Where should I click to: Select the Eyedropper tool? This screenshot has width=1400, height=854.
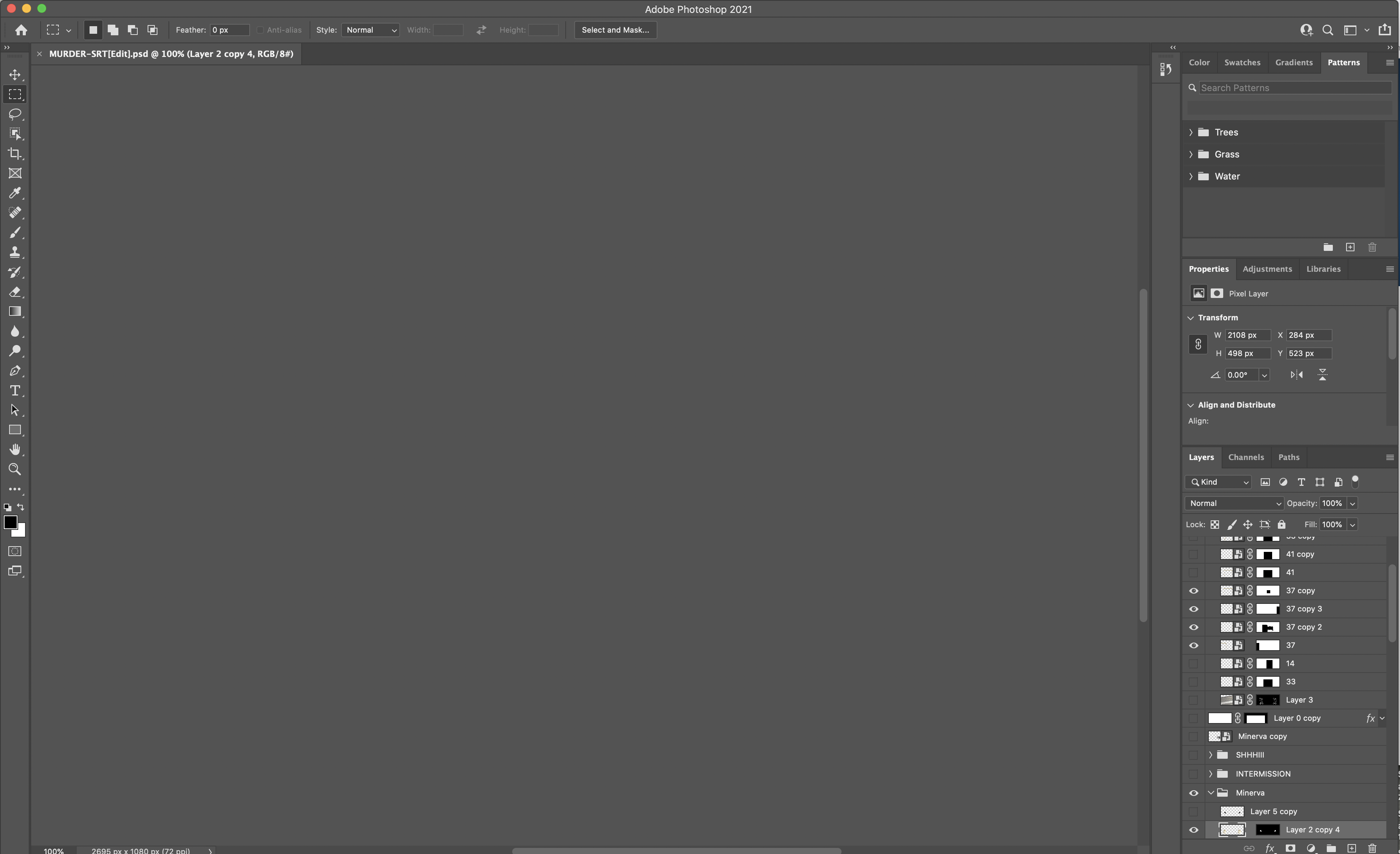click(x=15, y=193)
